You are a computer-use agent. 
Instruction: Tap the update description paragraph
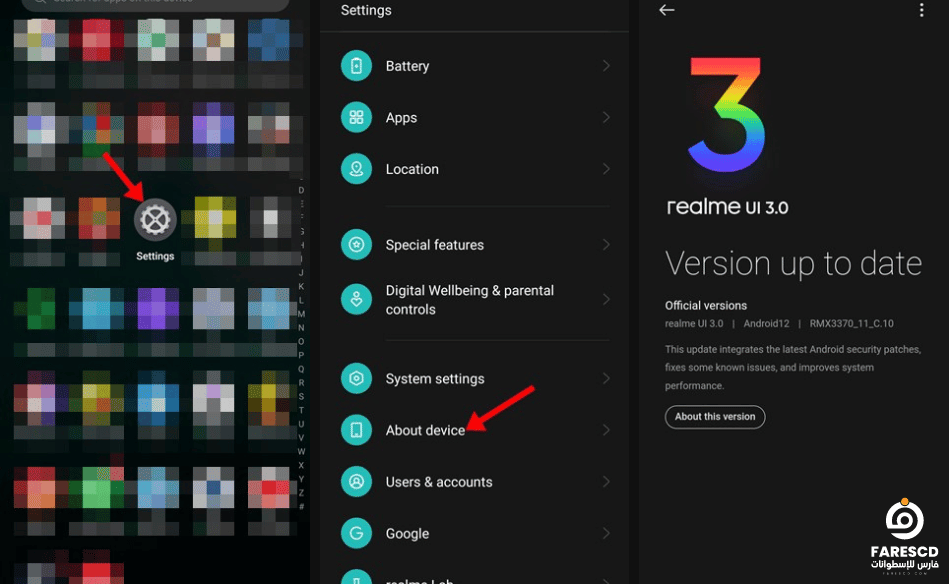(793, 367)
